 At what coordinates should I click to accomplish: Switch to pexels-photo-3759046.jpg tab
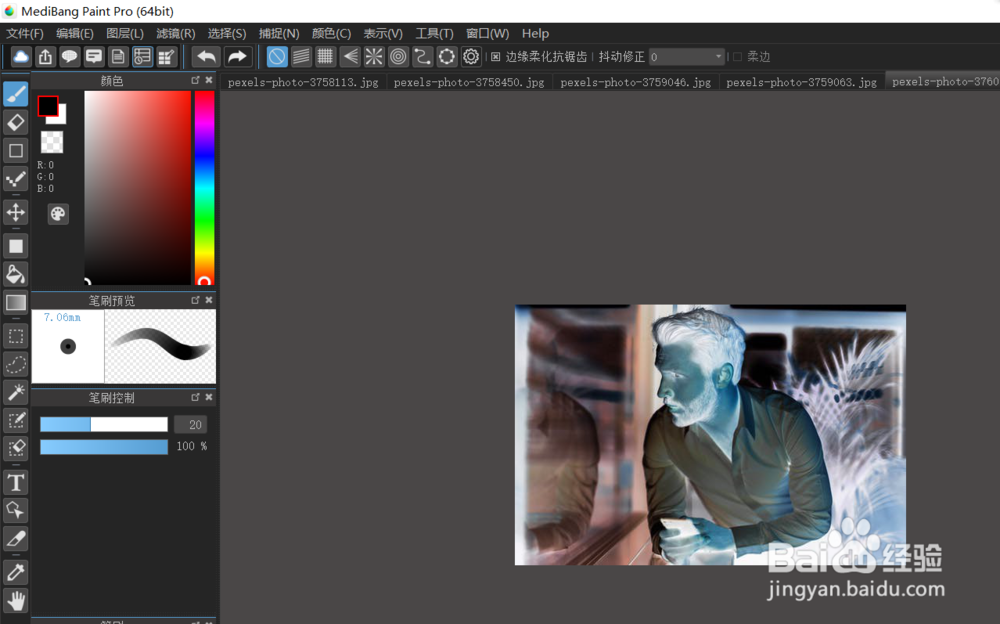tap(635, 82)
